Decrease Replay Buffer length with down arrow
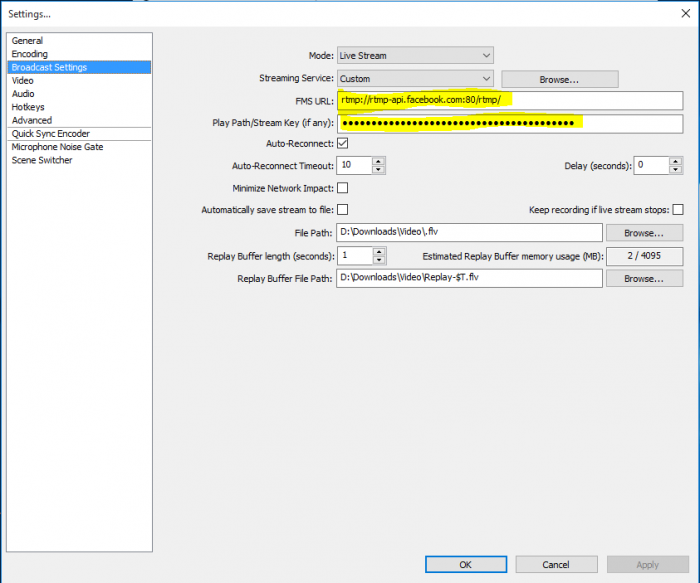The height and width of the screenshot is (583, 700). click(379, 260)
